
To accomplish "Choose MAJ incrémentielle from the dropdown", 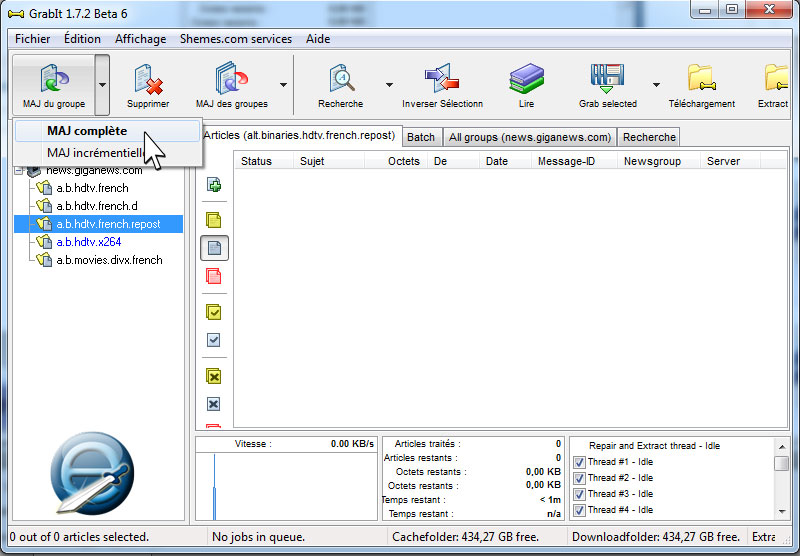I will [108, 153].
